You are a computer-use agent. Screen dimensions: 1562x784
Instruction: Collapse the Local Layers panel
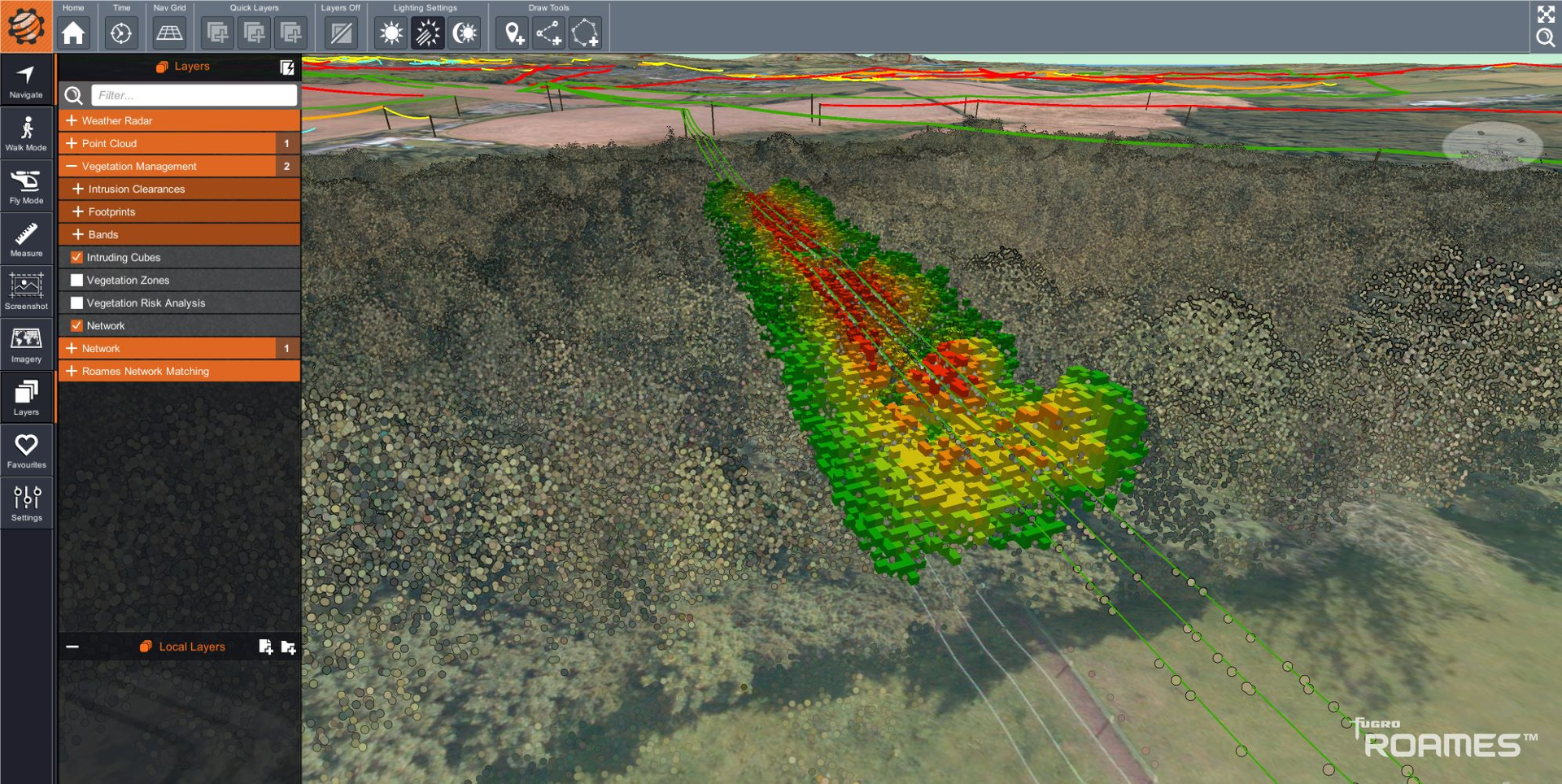tap(72, 647)
